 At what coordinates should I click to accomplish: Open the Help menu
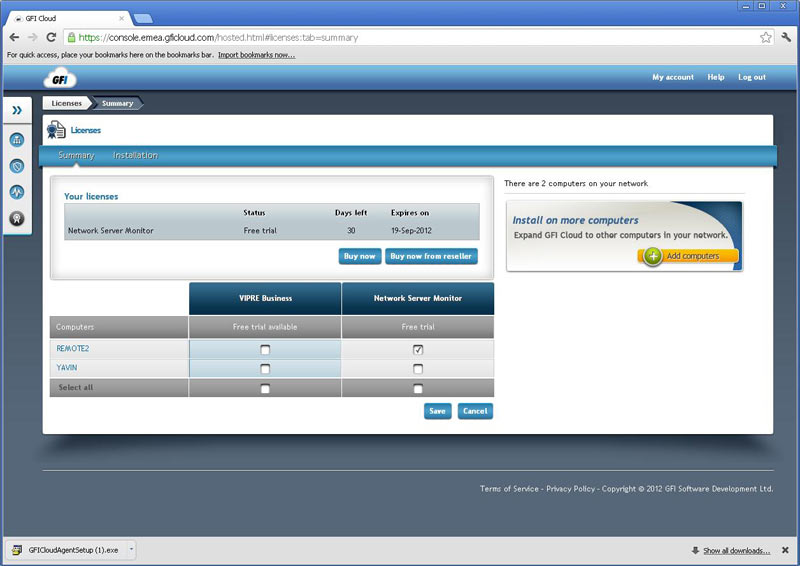pyautogui.click(x=716, y=77)
